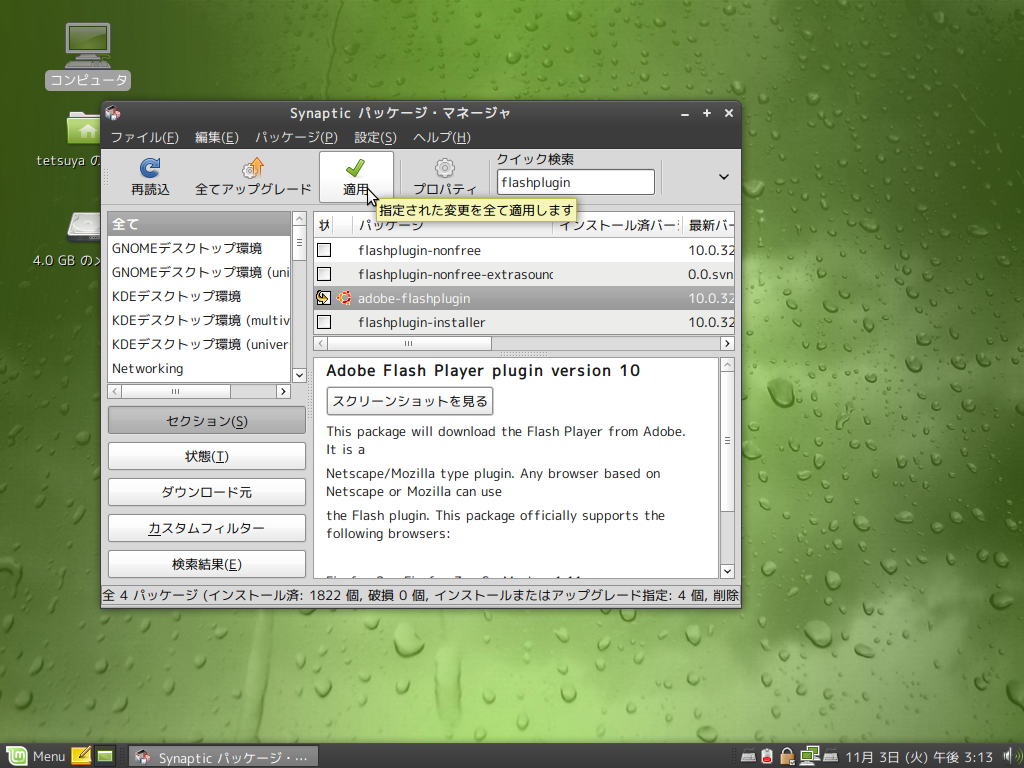1024x768 pixels.
Task: Click the Mark All Upgrades (全てアップグレード) icon
Action: point(253,168)
